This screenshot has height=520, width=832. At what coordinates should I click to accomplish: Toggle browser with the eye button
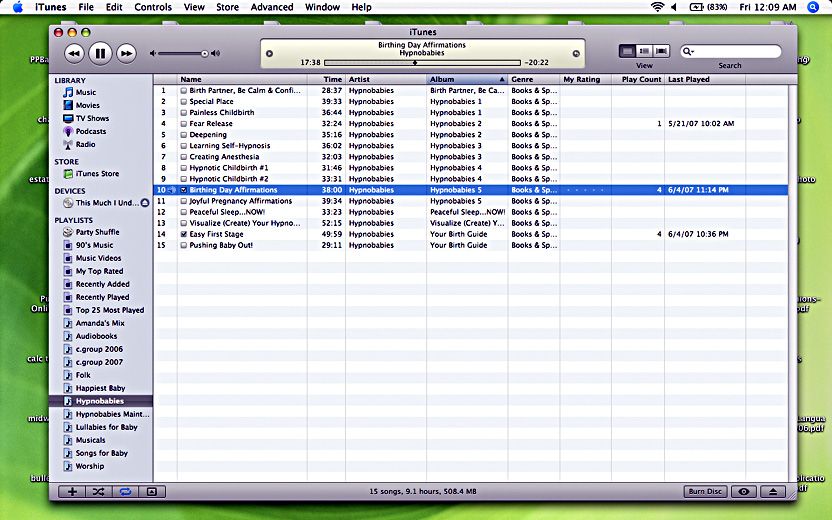click(744, 492)
